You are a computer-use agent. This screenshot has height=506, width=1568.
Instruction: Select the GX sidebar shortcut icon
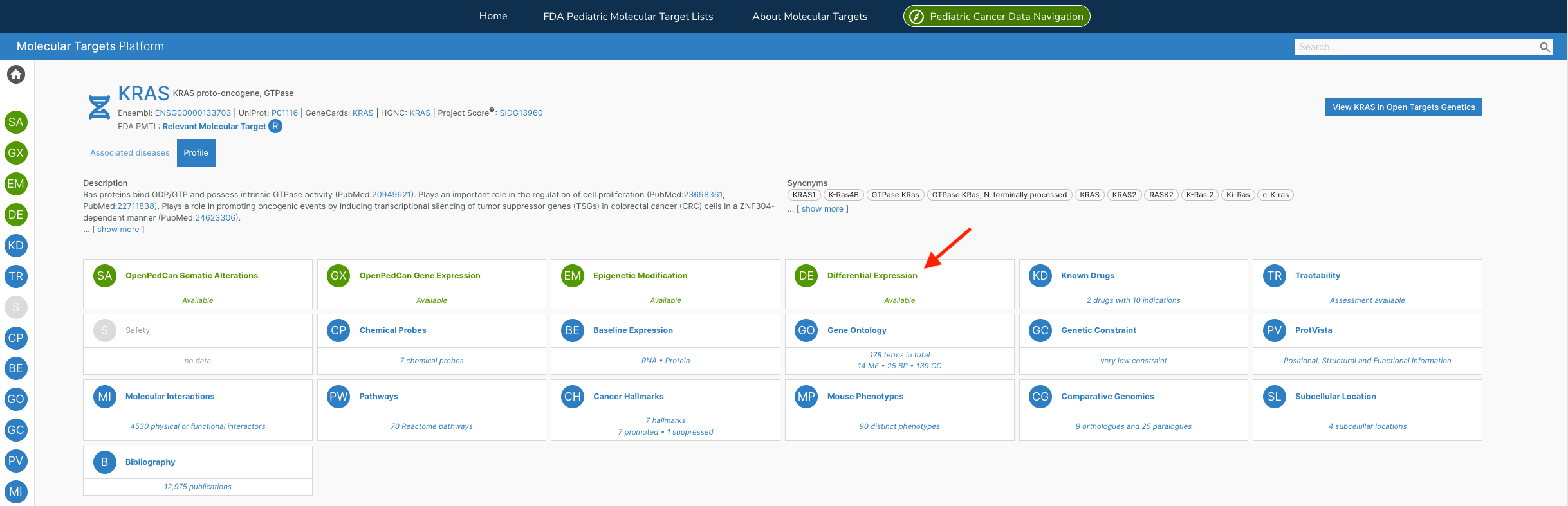coord(16,153)
